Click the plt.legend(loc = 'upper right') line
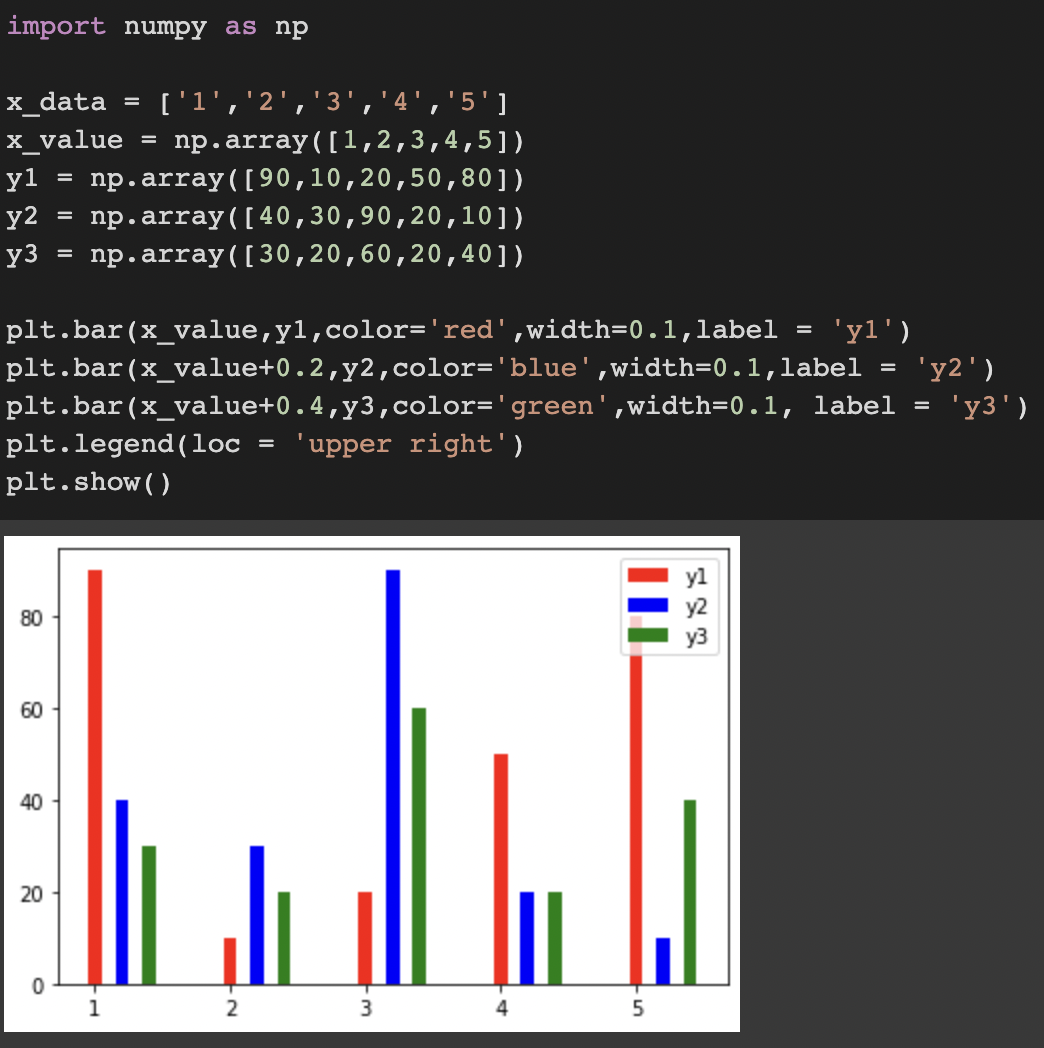 click(265, 444)
